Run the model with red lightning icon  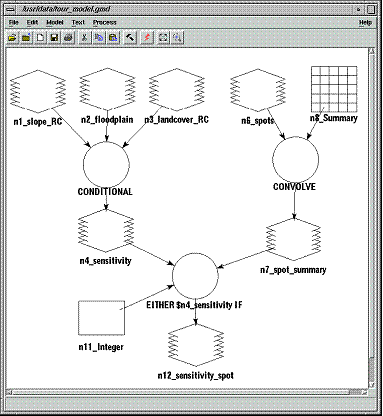147,37
